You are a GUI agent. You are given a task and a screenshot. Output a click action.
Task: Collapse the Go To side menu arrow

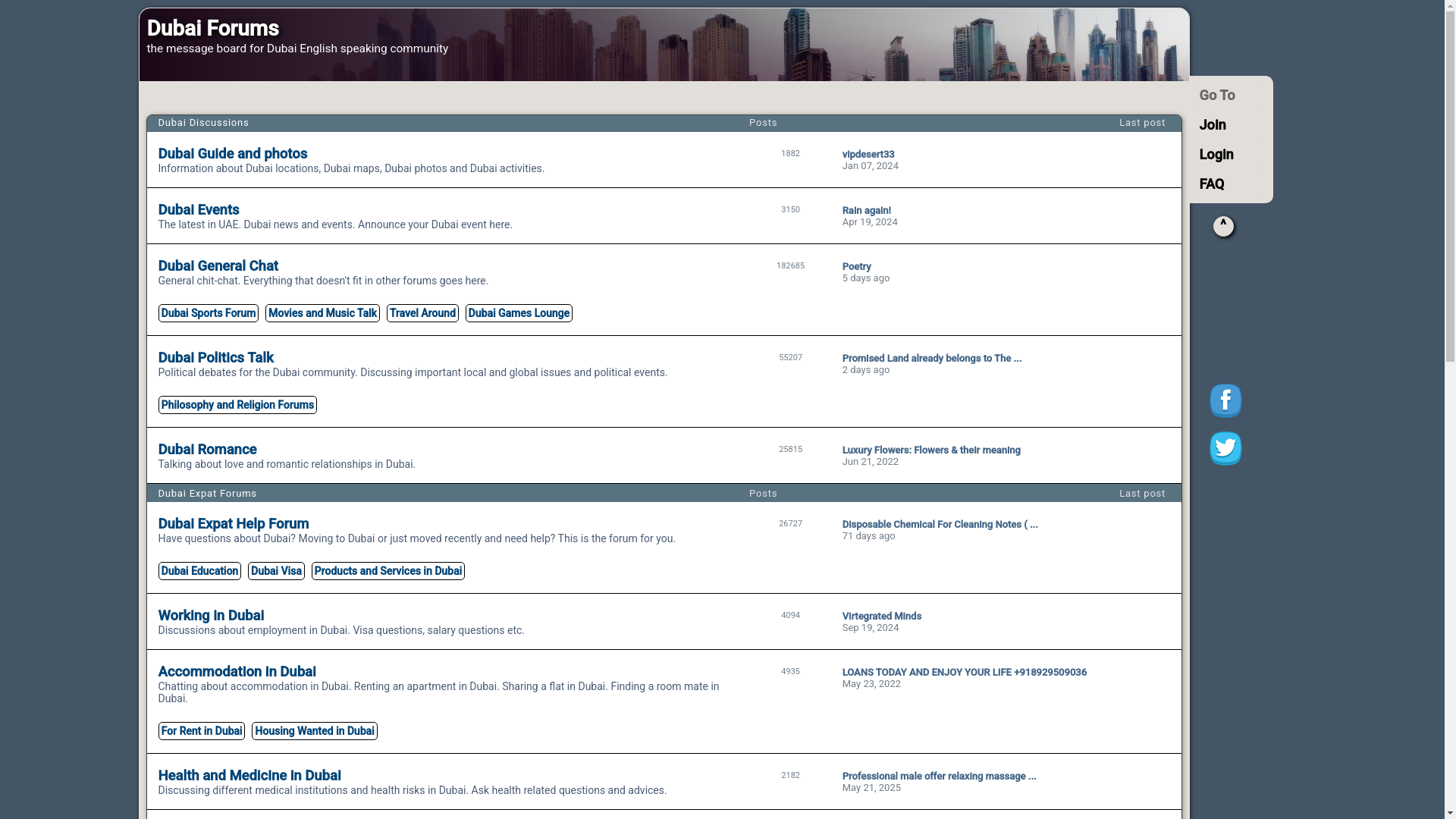1222,226
